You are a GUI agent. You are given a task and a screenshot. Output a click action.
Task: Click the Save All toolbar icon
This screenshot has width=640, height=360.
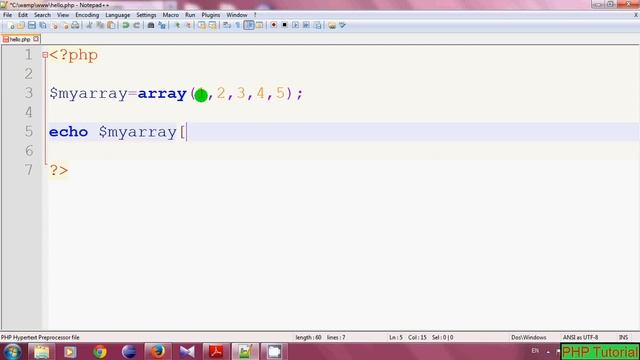pos(43,25)
